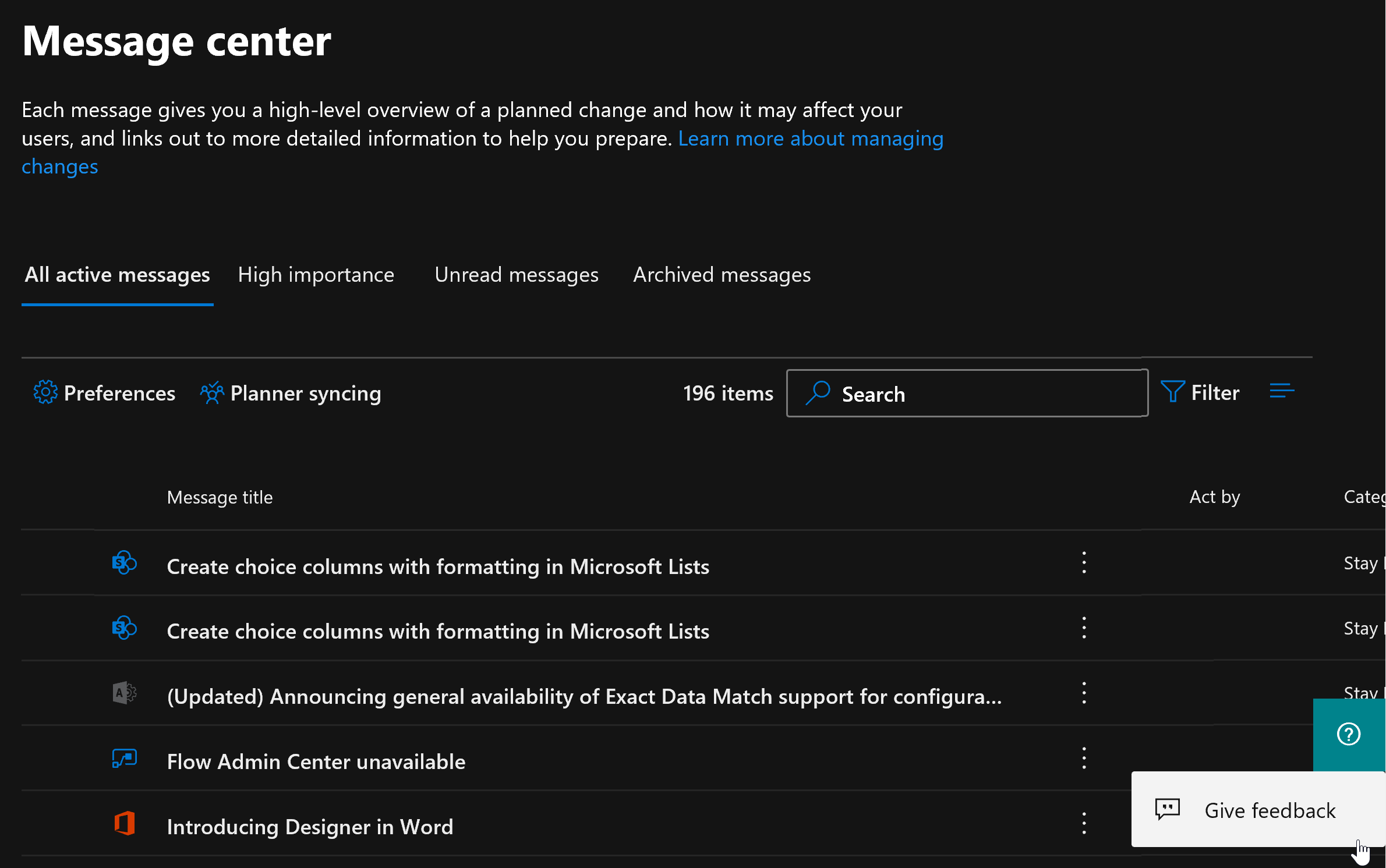The width and height of the screenshot is (1386, 868).
Task: Open Exact Data Match announcement message
Action: point(584,696)
